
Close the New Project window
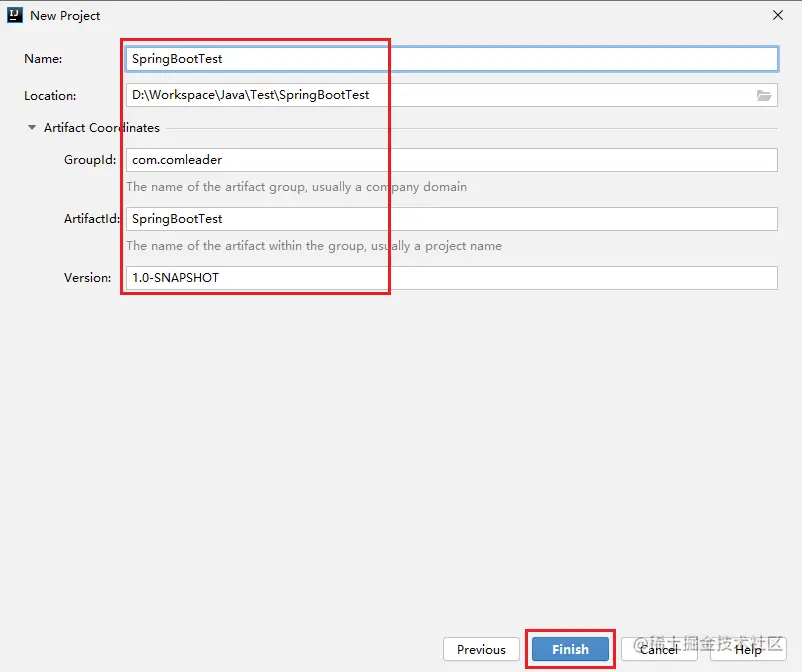tap(778, 15)
